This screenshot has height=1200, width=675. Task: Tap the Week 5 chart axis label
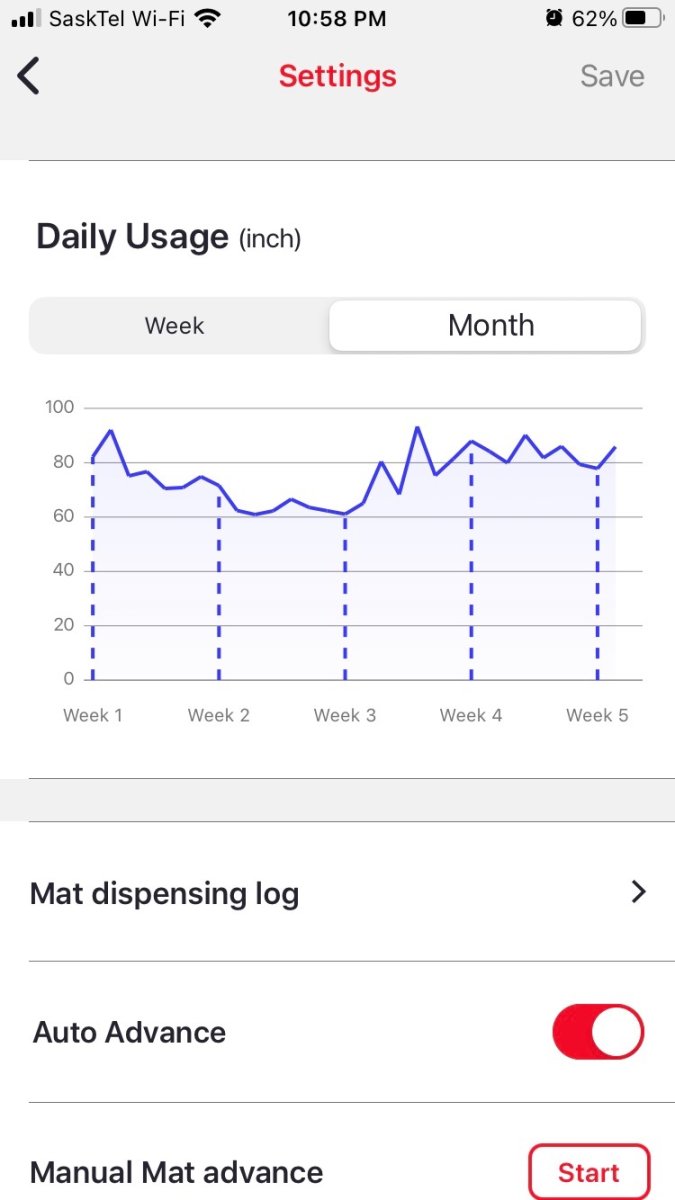[597, 715]
